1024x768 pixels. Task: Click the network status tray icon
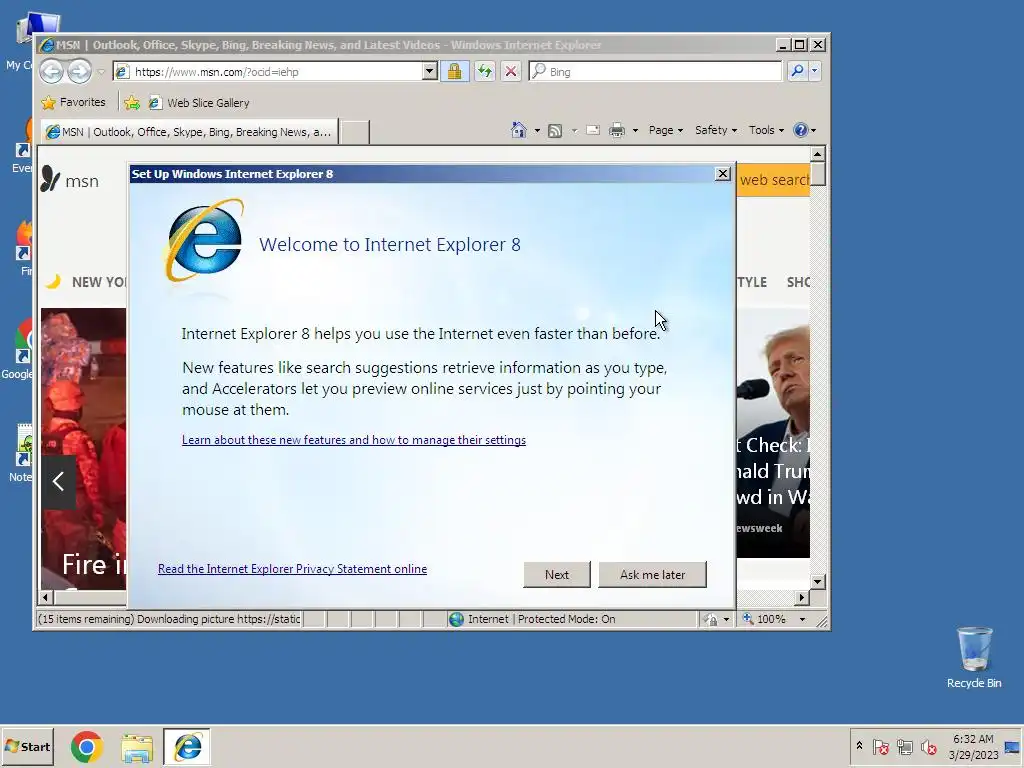coord(904,746)
